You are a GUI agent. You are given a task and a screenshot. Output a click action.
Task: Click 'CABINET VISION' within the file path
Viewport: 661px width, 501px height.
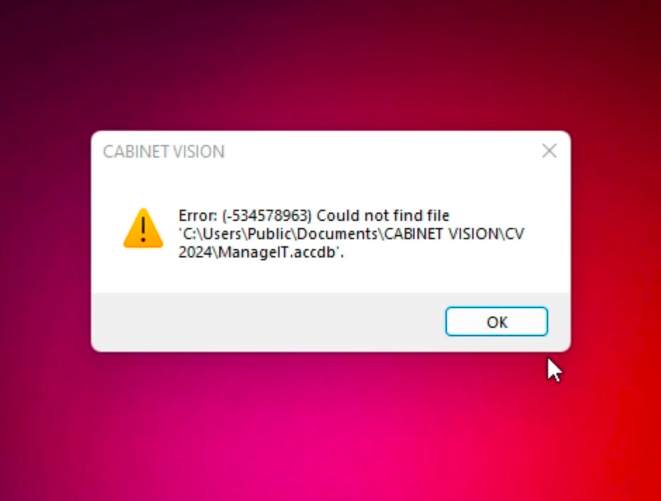point(442,234)
